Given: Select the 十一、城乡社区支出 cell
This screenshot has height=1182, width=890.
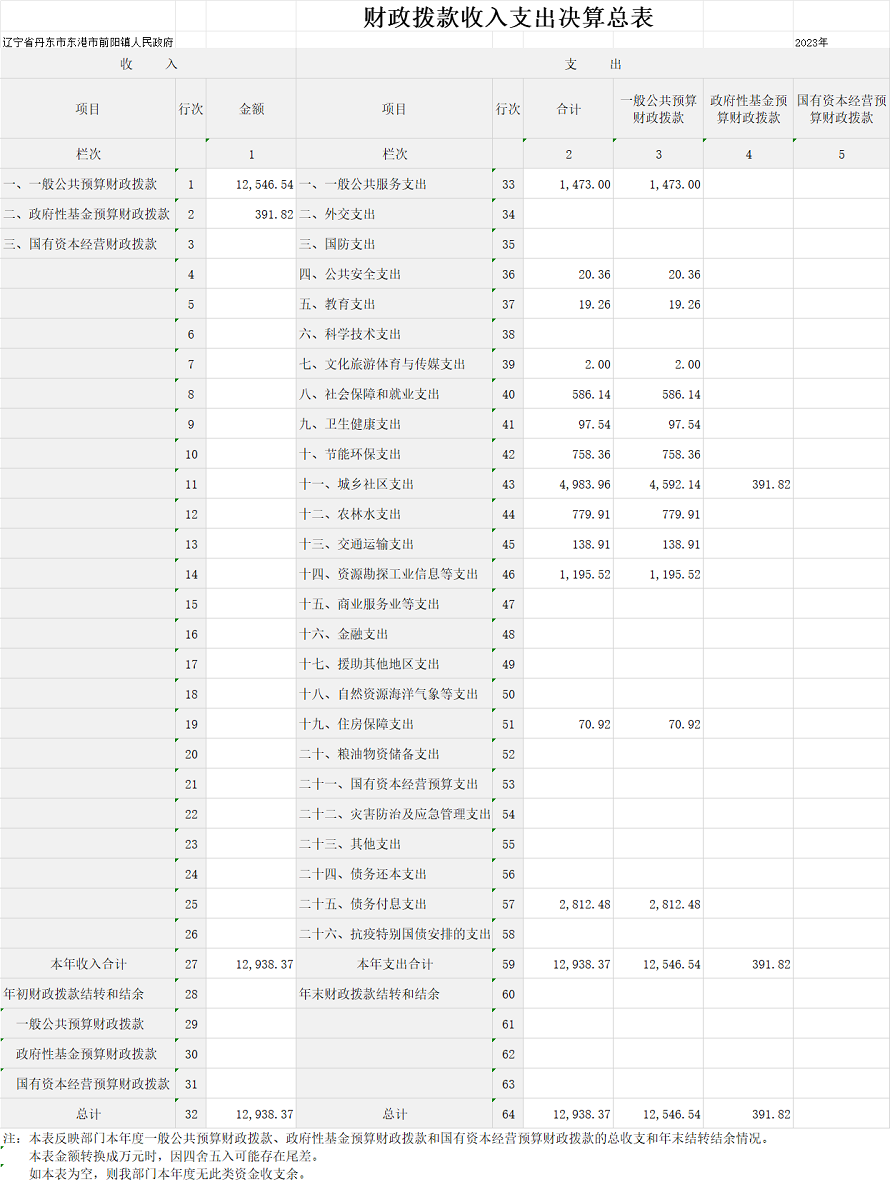Looking at the screenshot, I should coord(394,484).
